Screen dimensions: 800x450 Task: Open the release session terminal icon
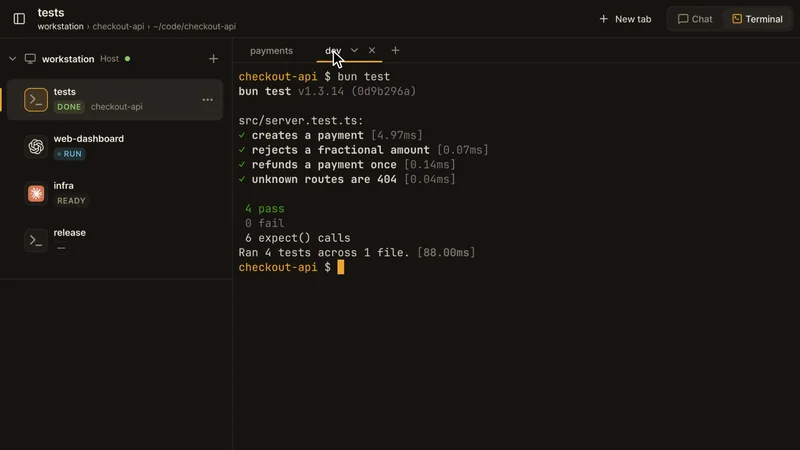(x=36, y=240)
